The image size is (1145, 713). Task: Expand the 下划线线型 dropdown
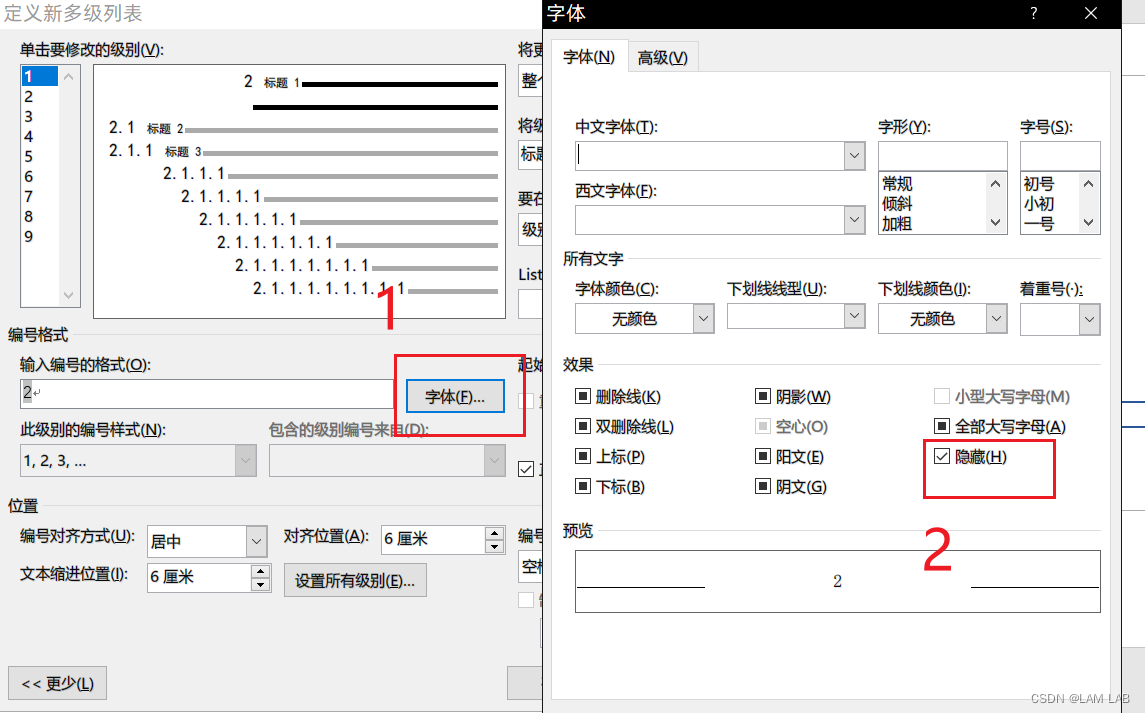click(854, 316)
